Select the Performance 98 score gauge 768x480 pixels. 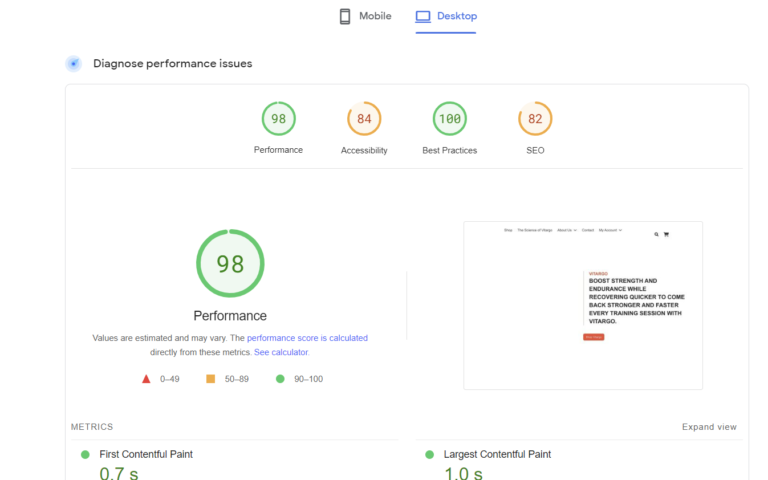pyautogui.click(x=278, y=119)
